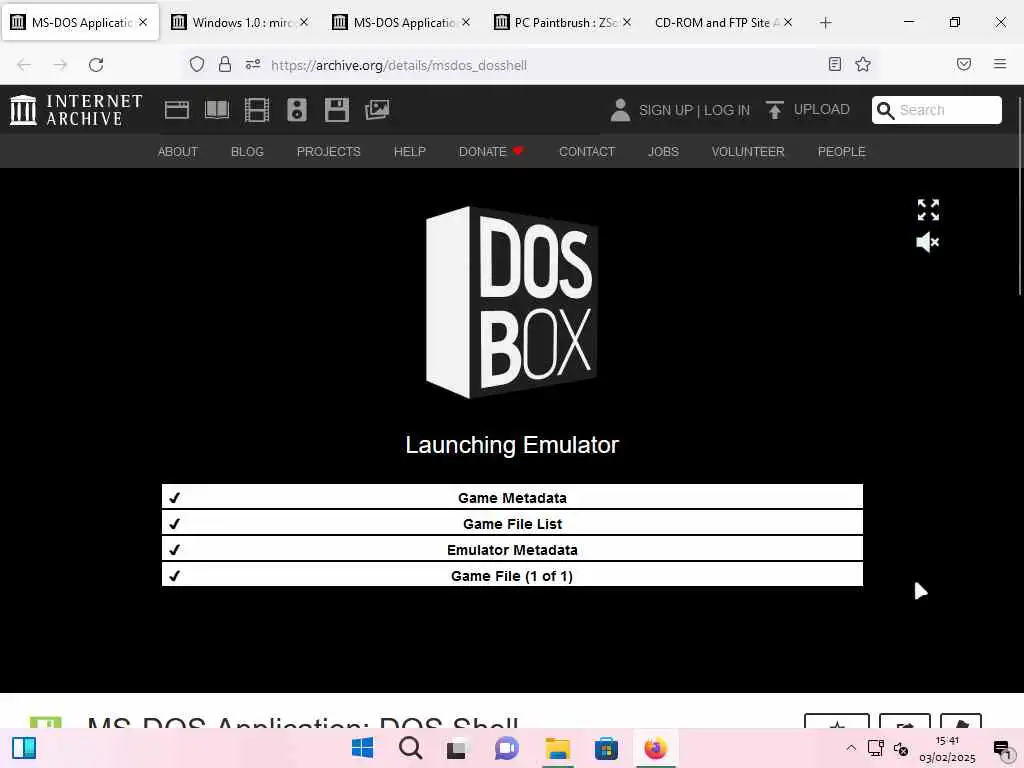Viewport: 1024px width, 768px height.
Task: Open the ABOUT menu item
Action: click(178, 152)
